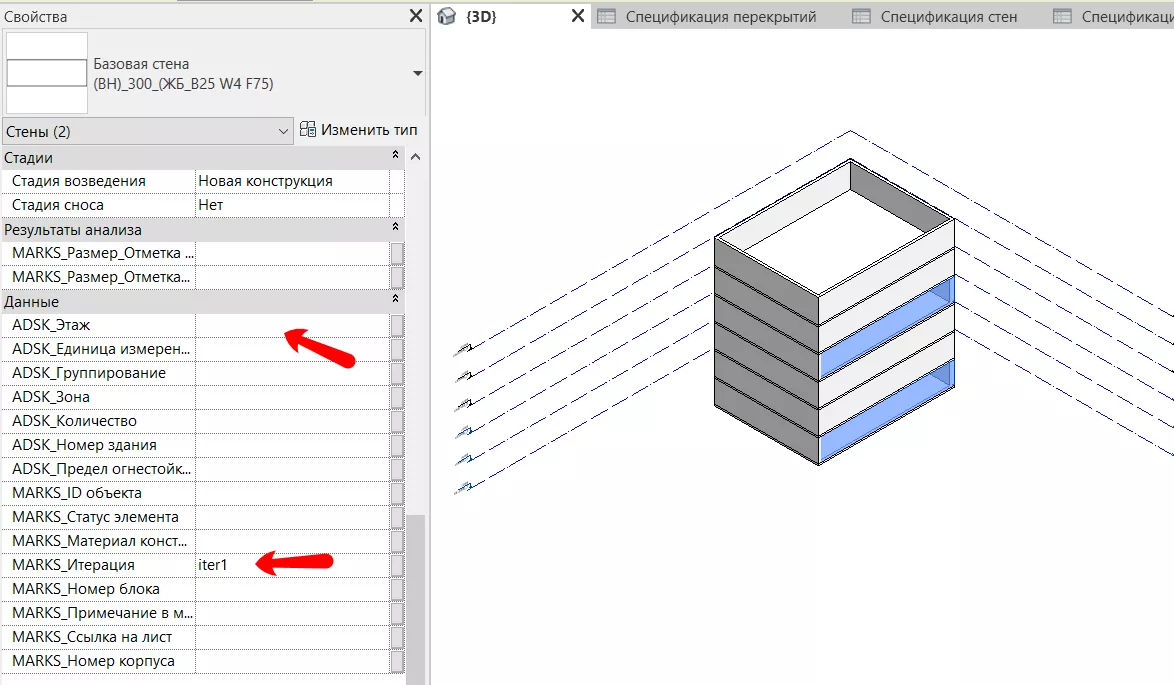Switch to Спецификация стен tab
The width and height of the screenshot is (1174, 685).
point(948,16)
